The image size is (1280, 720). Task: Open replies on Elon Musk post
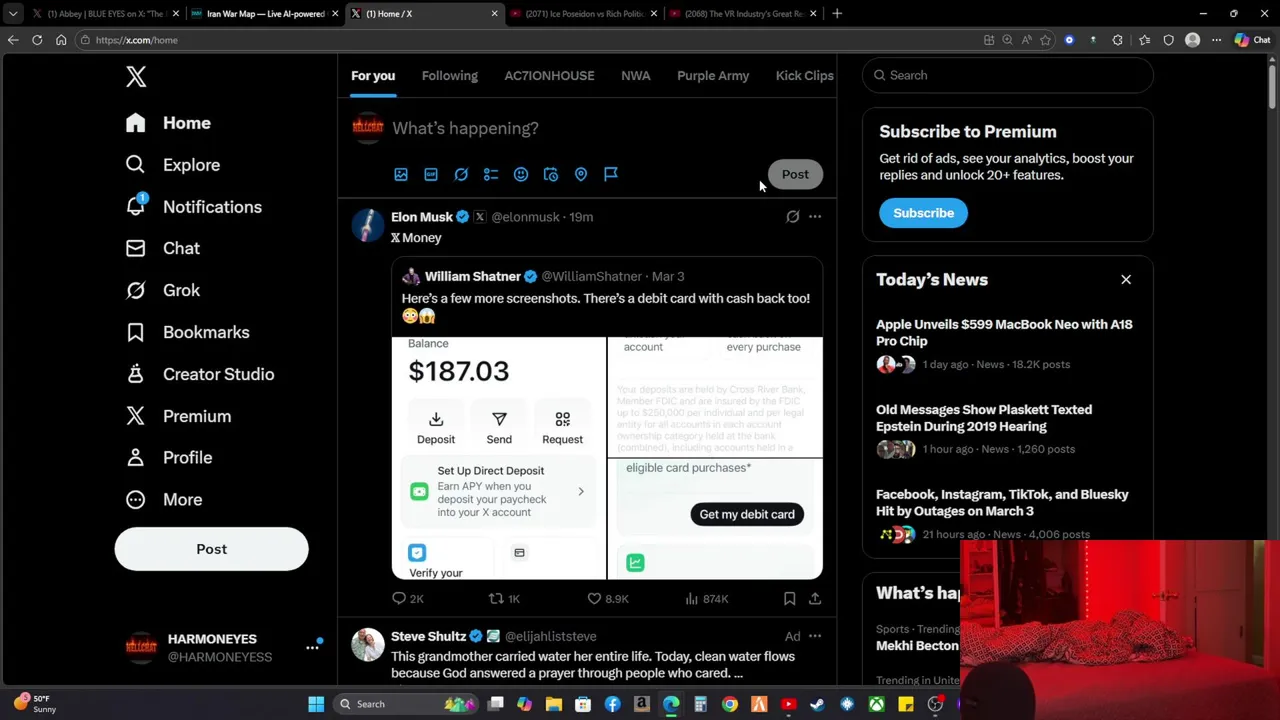[408, 598]
